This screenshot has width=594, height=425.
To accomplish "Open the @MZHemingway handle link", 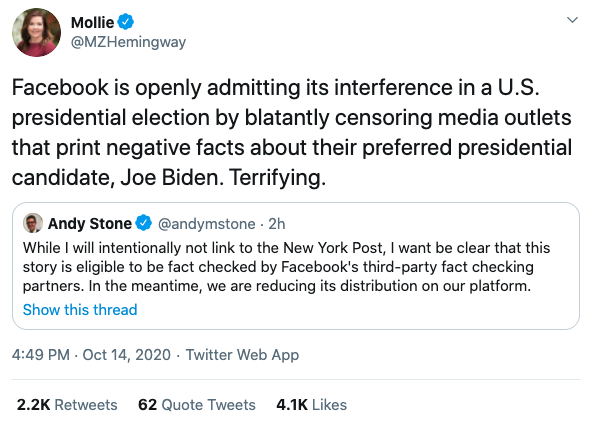I will coord(128,42).
